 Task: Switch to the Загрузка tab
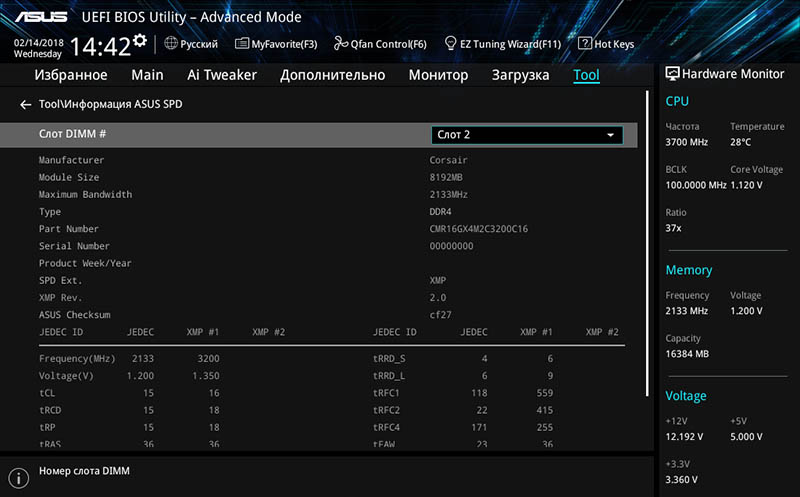click(520, 75)
